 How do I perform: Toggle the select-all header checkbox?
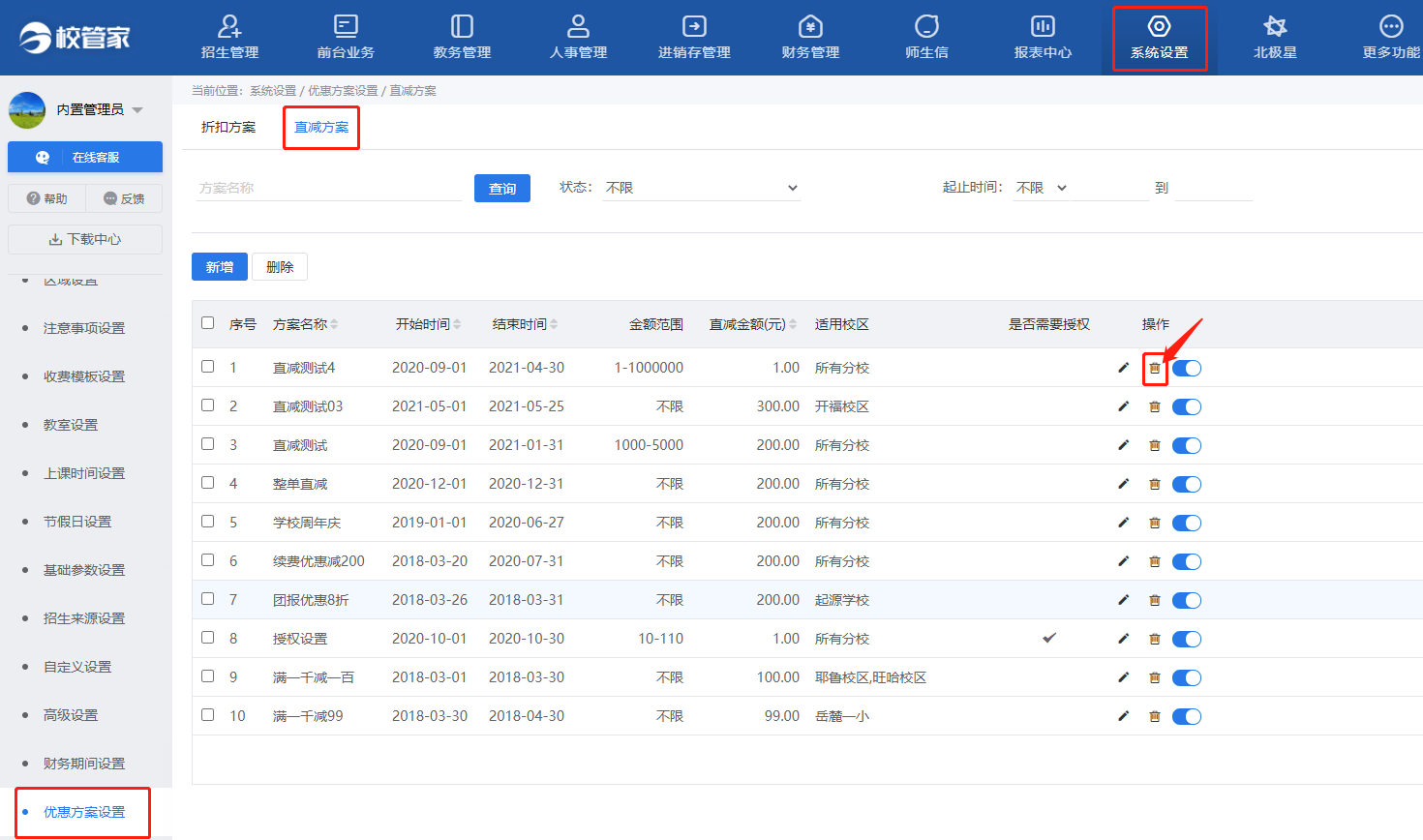click(207, 323)
